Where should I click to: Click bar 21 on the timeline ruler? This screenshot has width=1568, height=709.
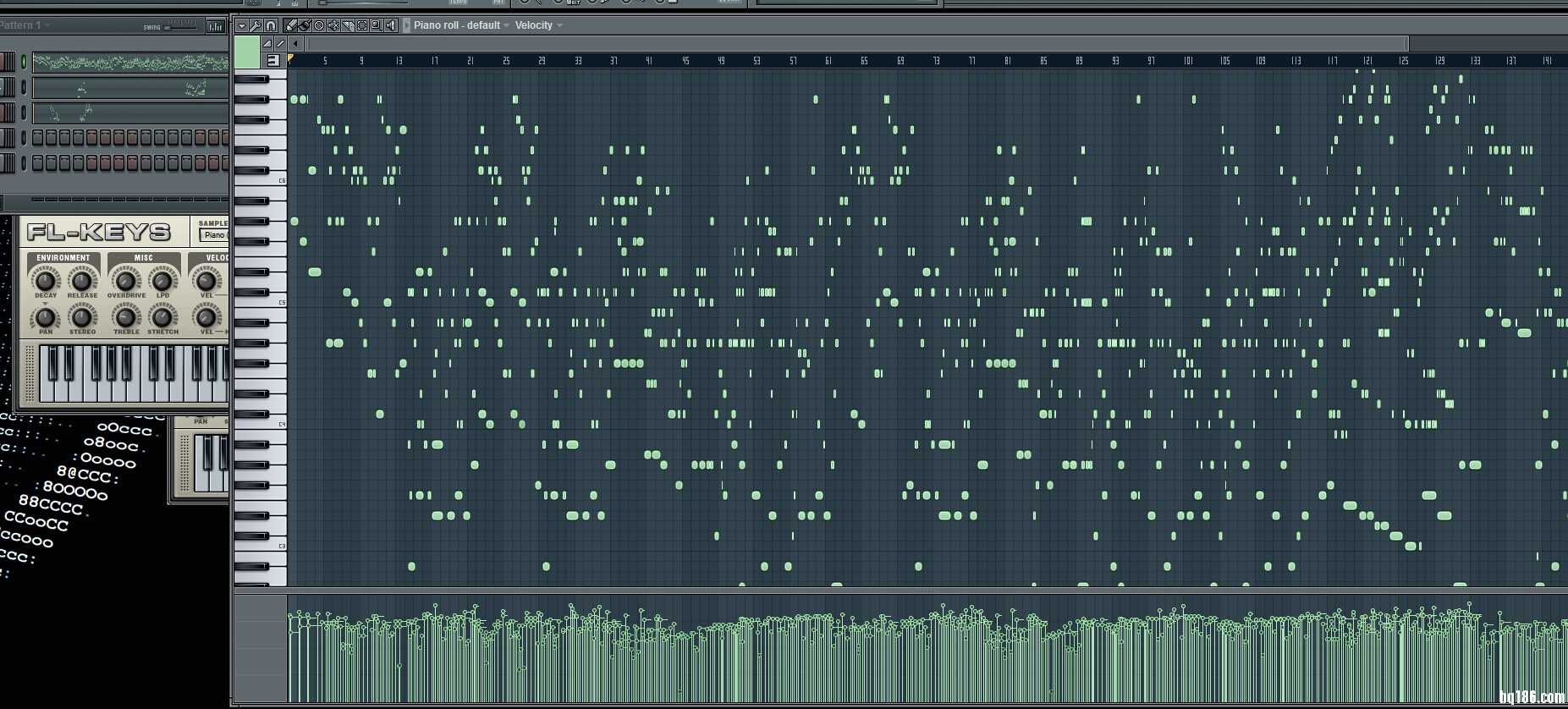click(470, 61)
